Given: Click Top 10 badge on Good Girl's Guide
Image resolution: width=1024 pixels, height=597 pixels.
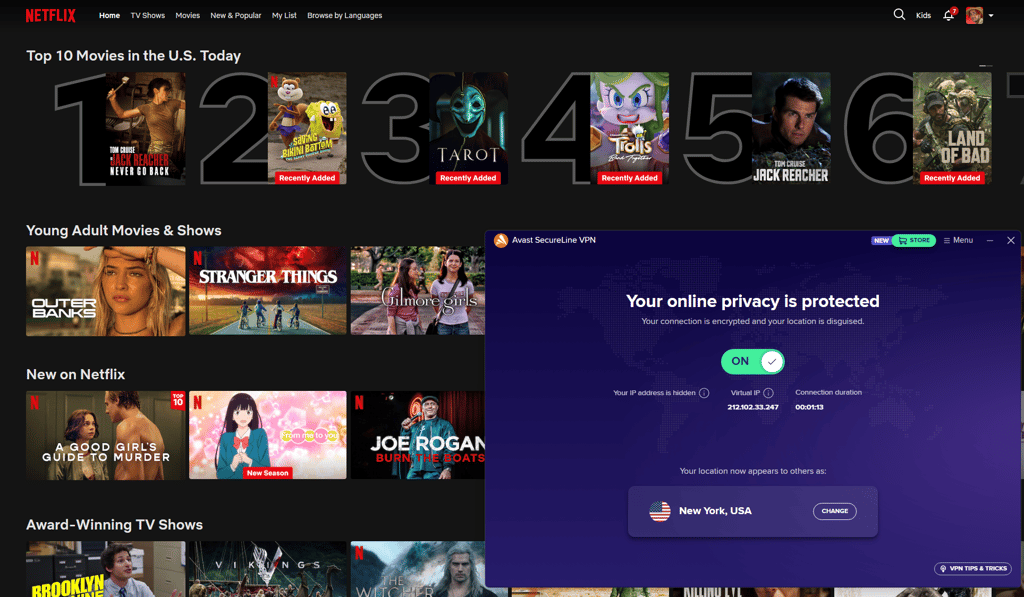Looking at the screenshot, I should tap(178, 400).
